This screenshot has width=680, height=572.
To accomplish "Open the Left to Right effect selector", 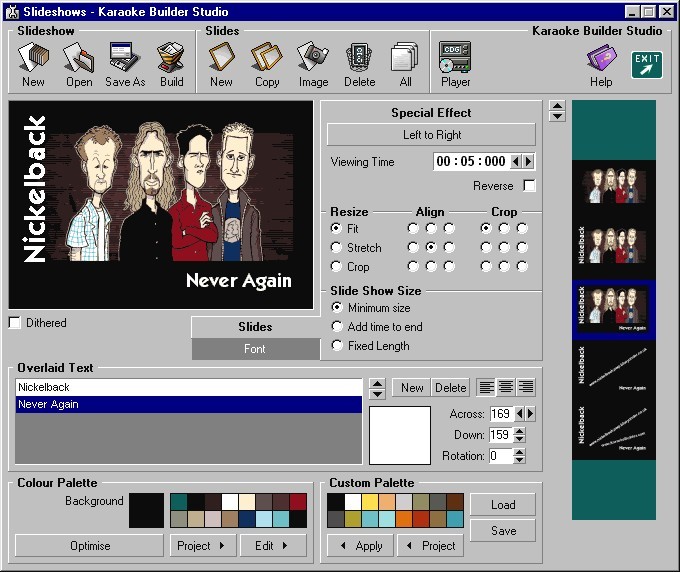I will click(x=432, y=135).
